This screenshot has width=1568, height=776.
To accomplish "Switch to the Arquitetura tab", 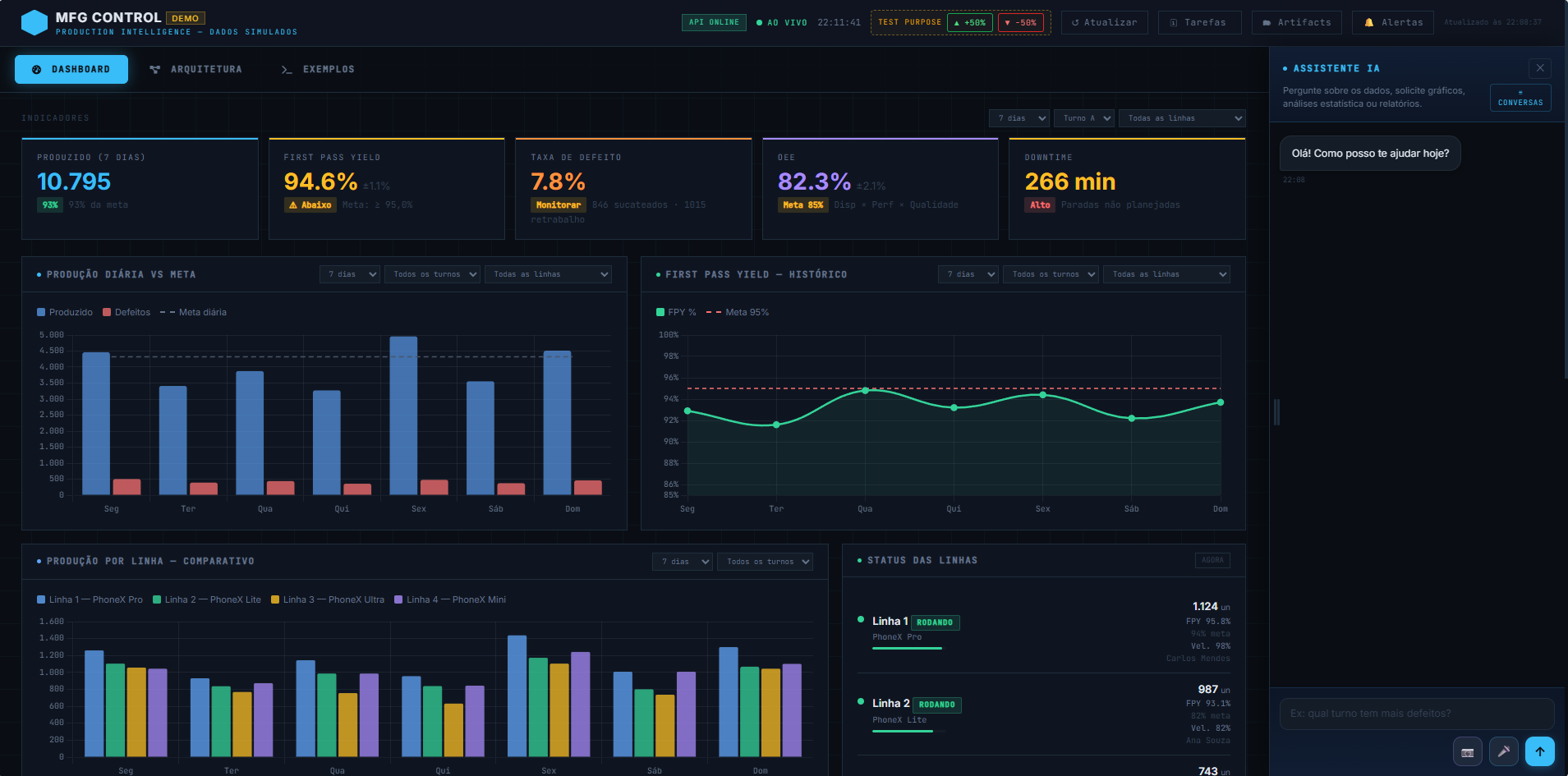I will tap(196, 69).
